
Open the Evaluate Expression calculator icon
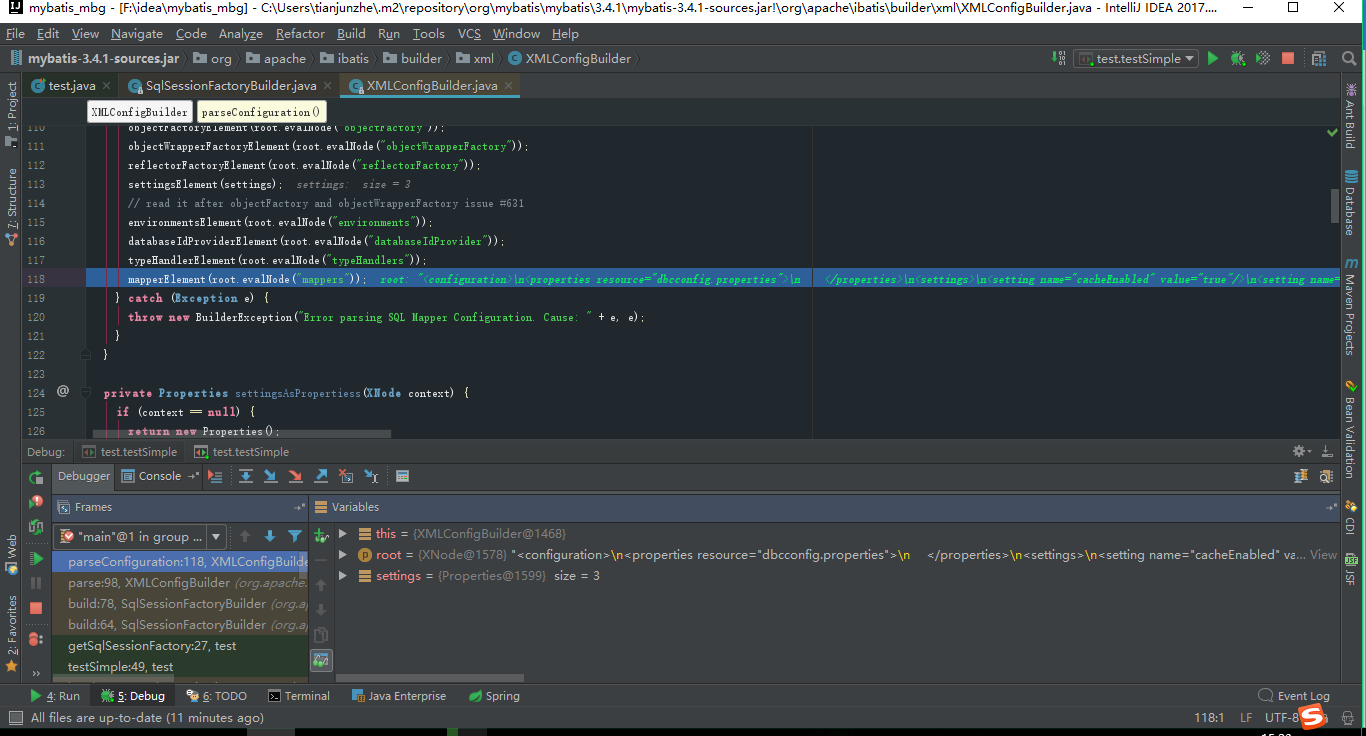(402, 476)
